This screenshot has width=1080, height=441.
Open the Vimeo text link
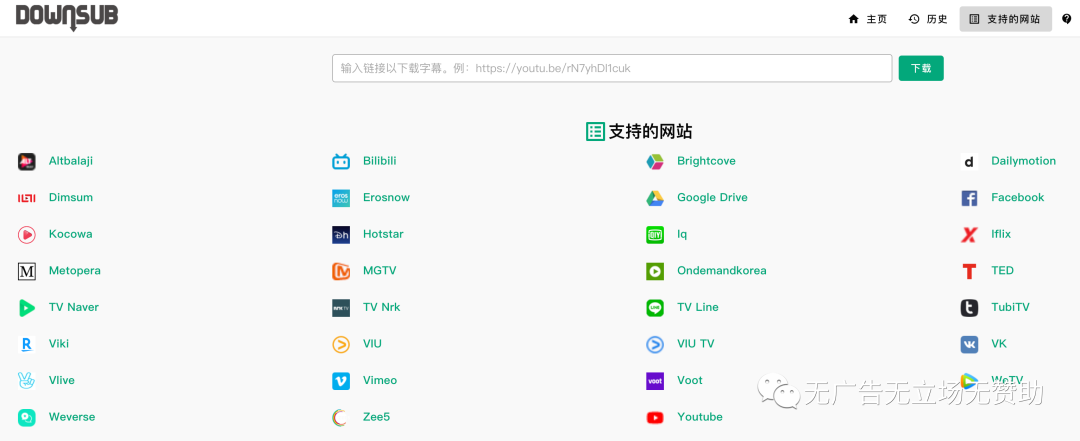[x=380, y=380]
